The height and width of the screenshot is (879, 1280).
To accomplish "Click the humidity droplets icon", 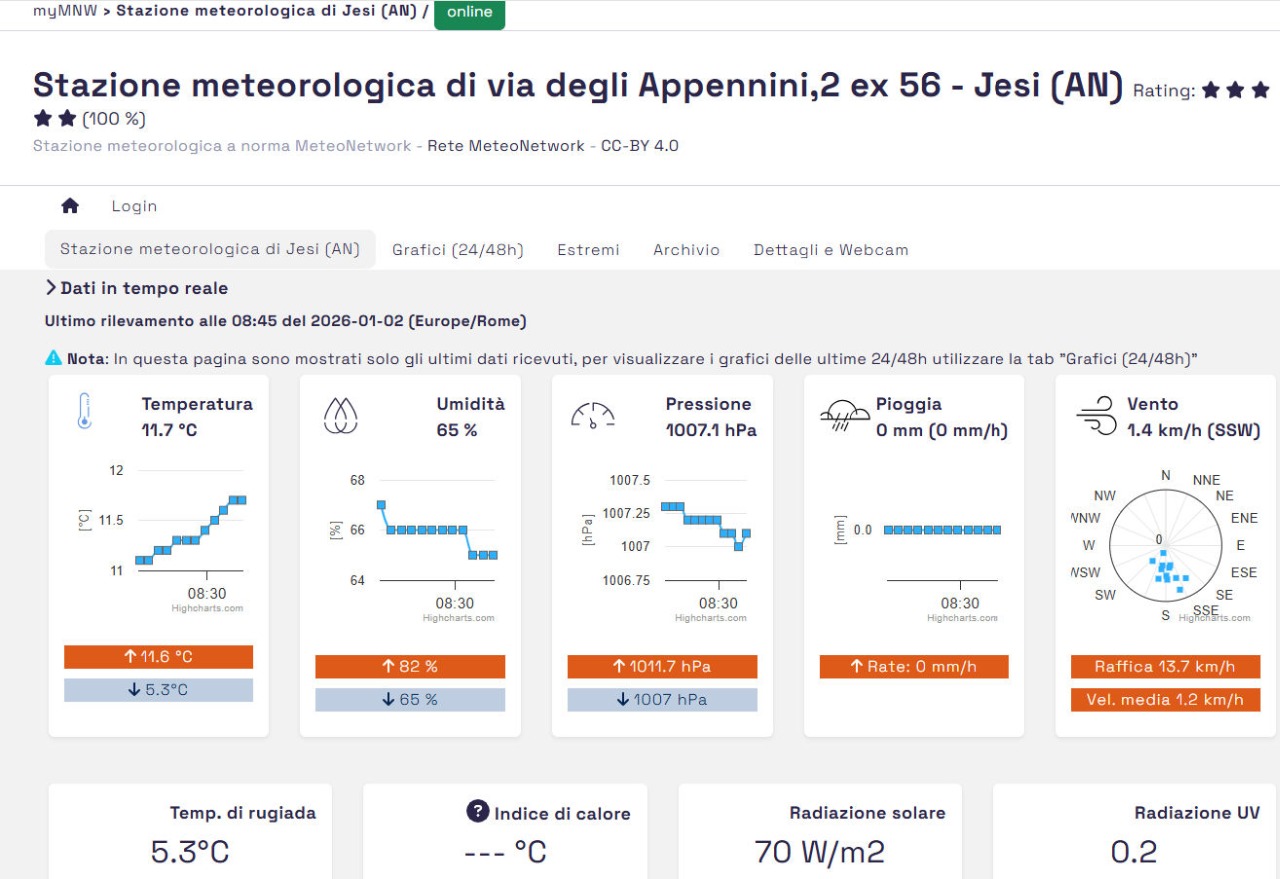I will (340, 415).
